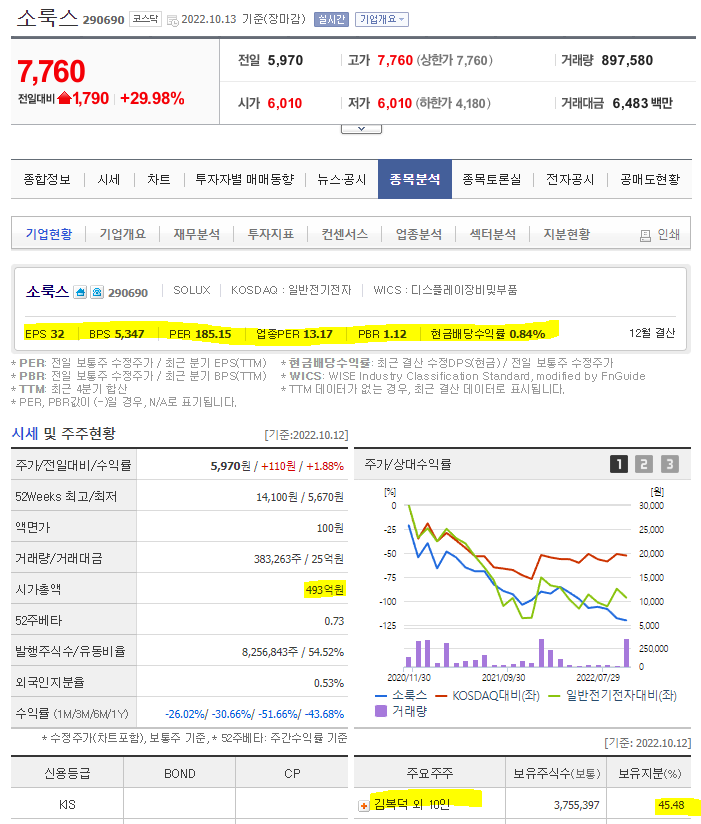Click the 8,256,843주 / 54.52% value
The height and width of the screenshot is (824, 701).
click(293, 652)
